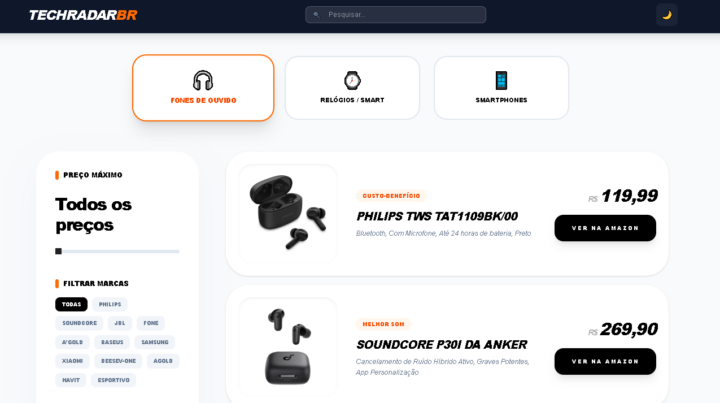
Task: Filter by the Soundcore brand chip
Action: (x=79, y=323)
